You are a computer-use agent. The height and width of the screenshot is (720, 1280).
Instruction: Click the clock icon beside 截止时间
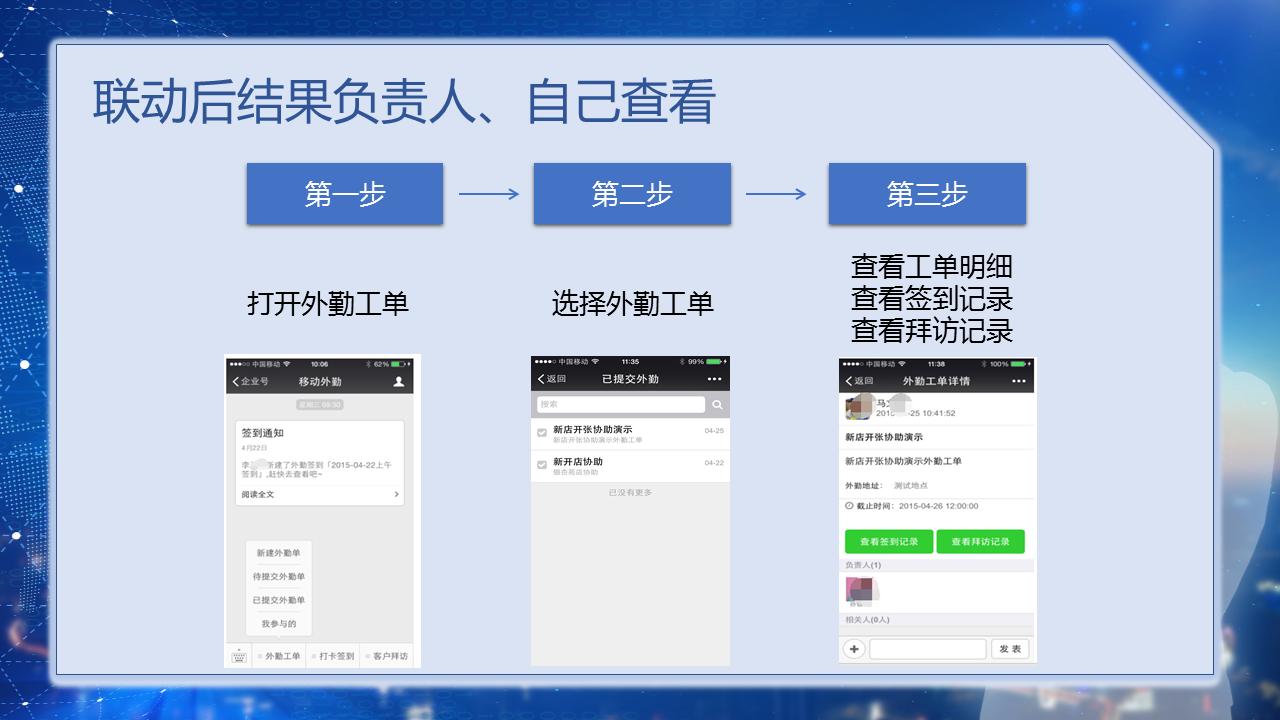(x=849, y=506)
